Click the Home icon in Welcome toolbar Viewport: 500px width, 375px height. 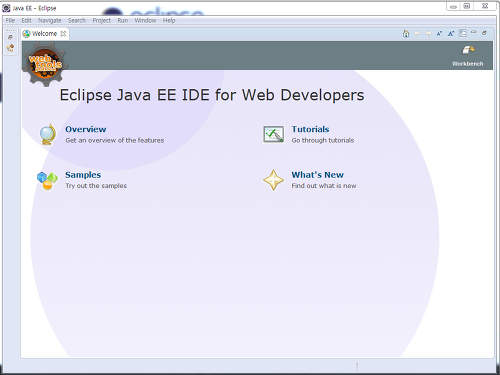(x=406, y=33)
